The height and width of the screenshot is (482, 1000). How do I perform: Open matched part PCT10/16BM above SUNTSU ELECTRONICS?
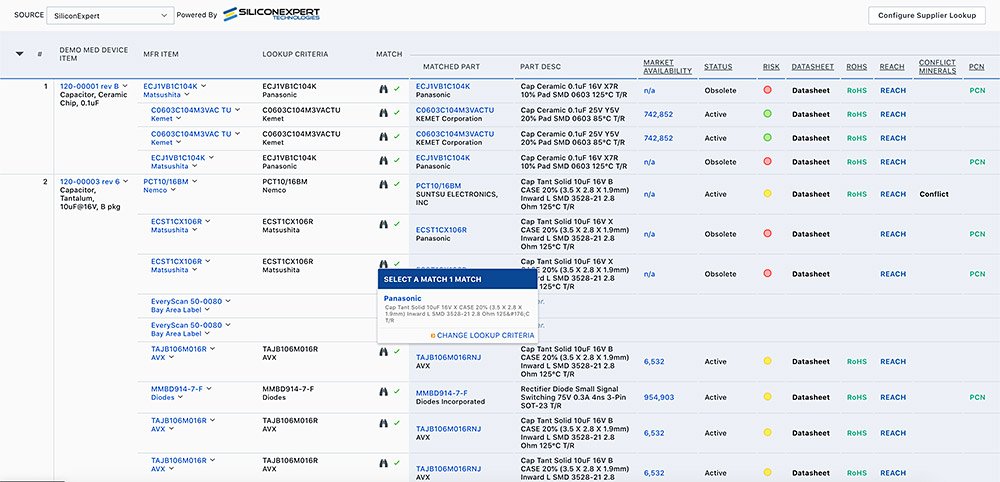click(438, 186)
